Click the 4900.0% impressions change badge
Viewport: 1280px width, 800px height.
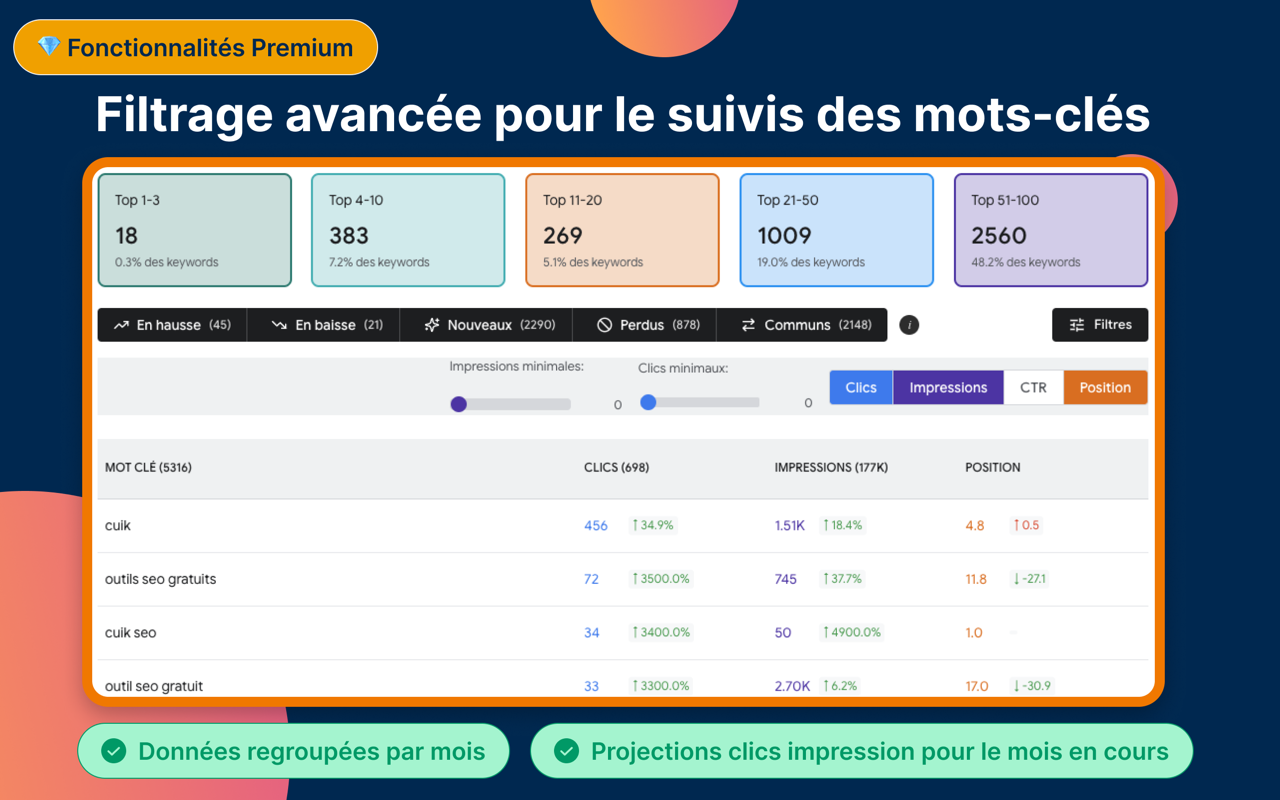pos(852,633)
